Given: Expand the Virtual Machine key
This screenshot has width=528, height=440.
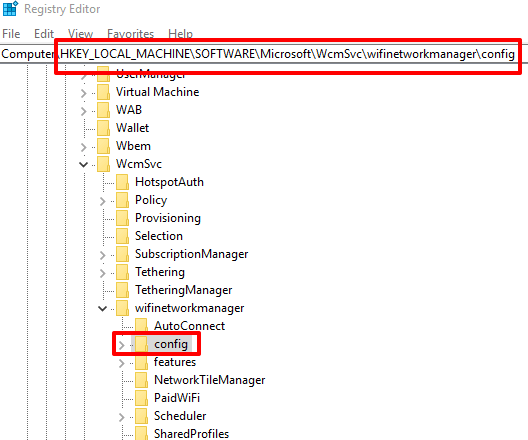Looking at the screenshot, I should point(84,93).
